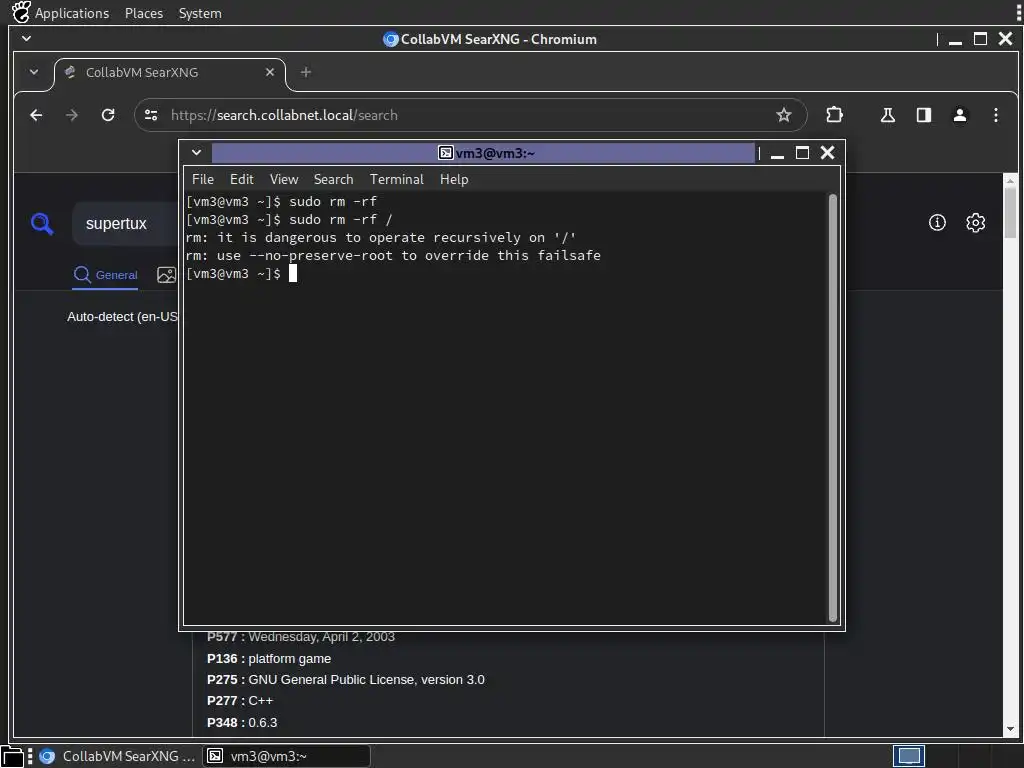Reload the SearXNG page
The width and height of the screenshot is (1024, 768).
pyautogui.click(x=108, y=115)
